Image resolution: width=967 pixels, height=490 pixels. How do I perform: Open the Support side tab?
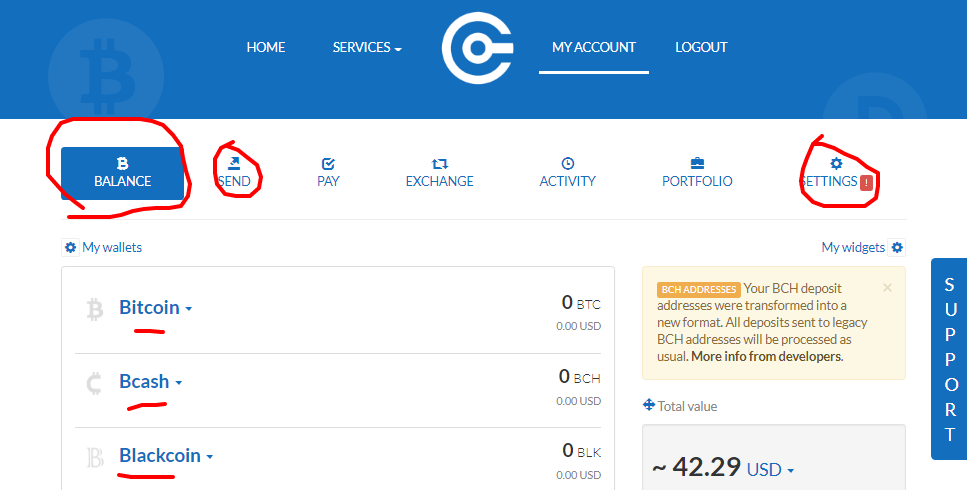(949, 359)
